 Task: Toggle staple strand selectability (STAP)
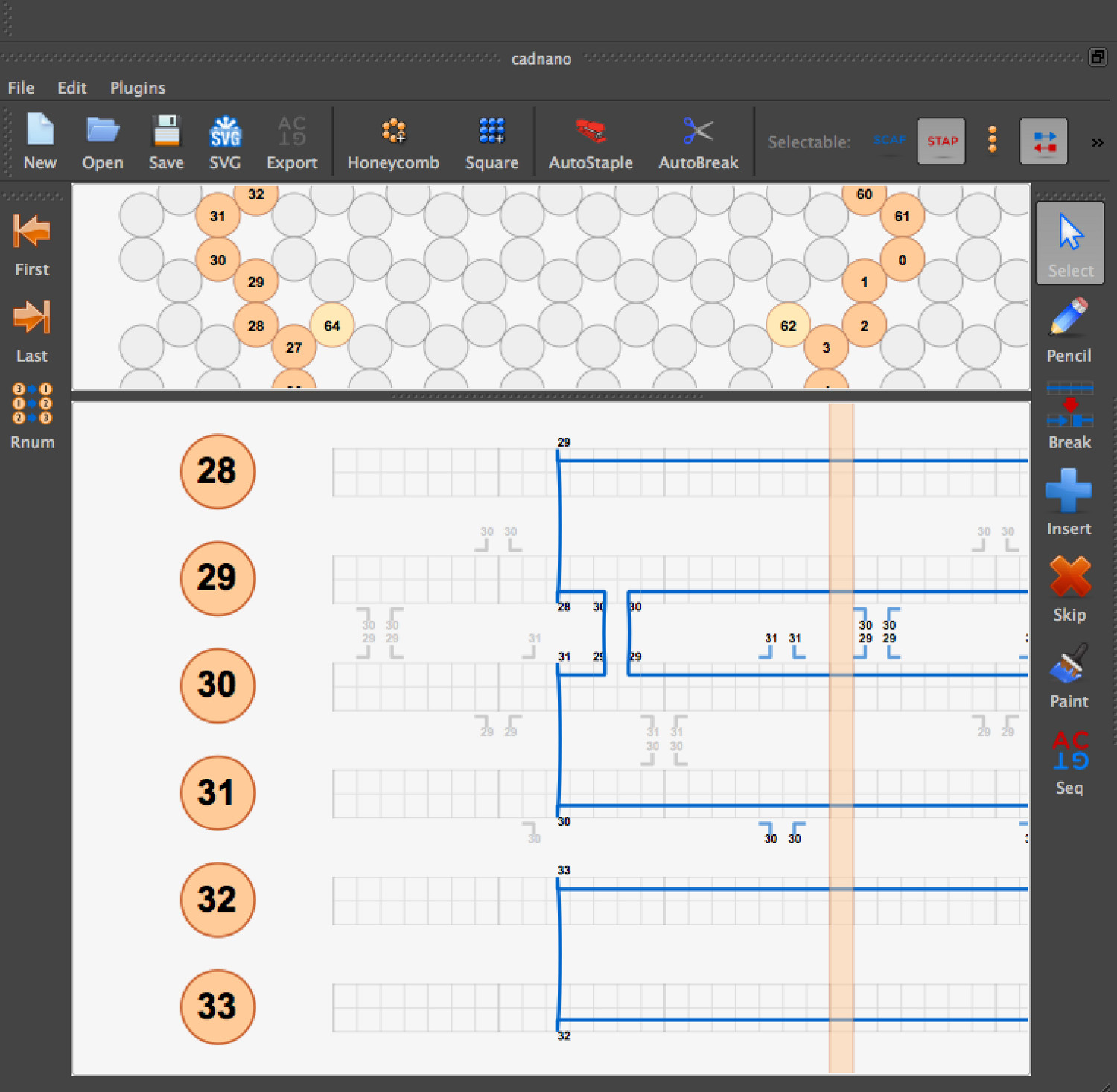941,141
